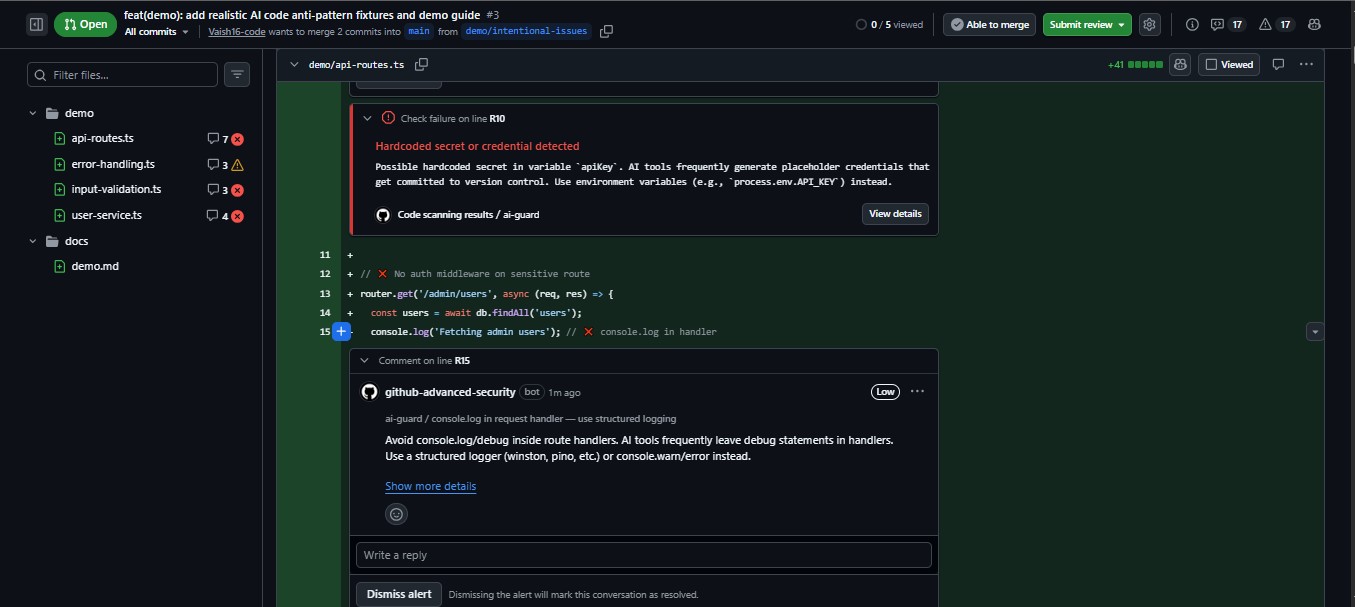This screenshot has height=607, width=1355.
Task: Add a comment on line 15
Action: coord(340,331)
